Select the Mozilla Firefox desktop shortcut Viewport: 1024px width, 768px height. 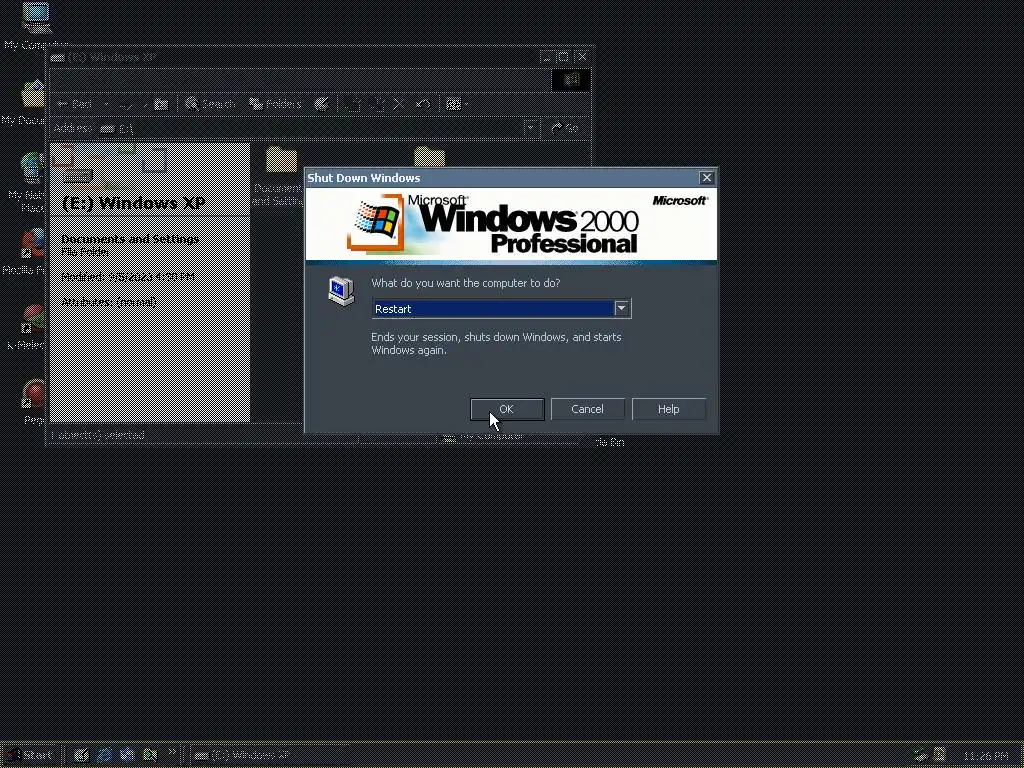[x=33, y=244]
